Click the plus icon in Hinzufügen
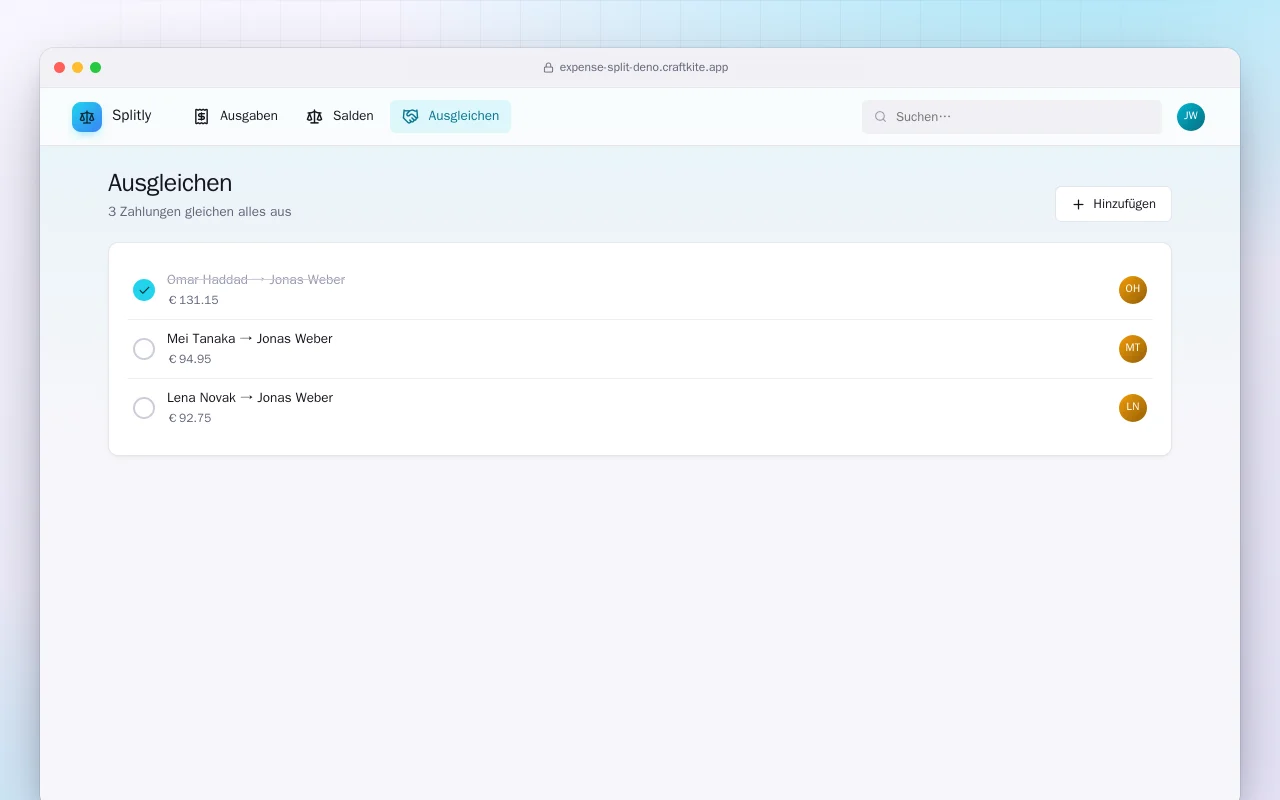The image size is (1280, 800). [1078, 204]
